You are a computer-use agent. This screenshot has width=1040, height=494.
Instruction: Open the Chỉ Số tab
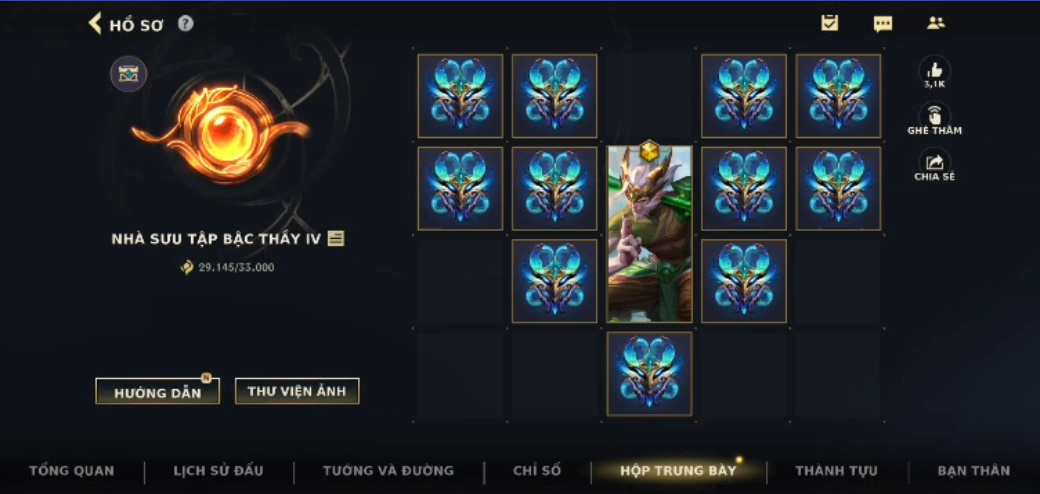click(537, 471)
